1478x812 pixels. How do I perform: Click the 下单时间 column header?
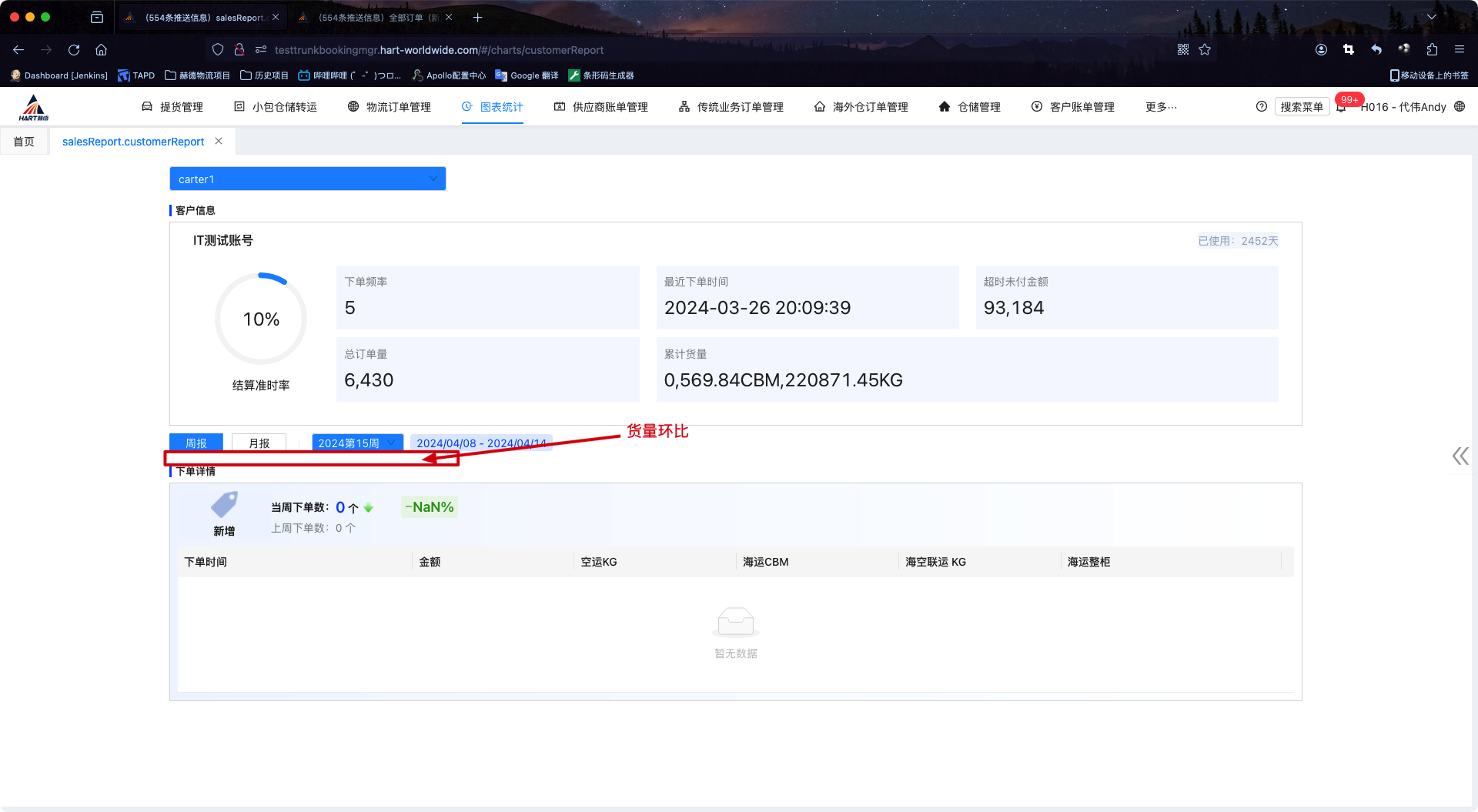206,562
